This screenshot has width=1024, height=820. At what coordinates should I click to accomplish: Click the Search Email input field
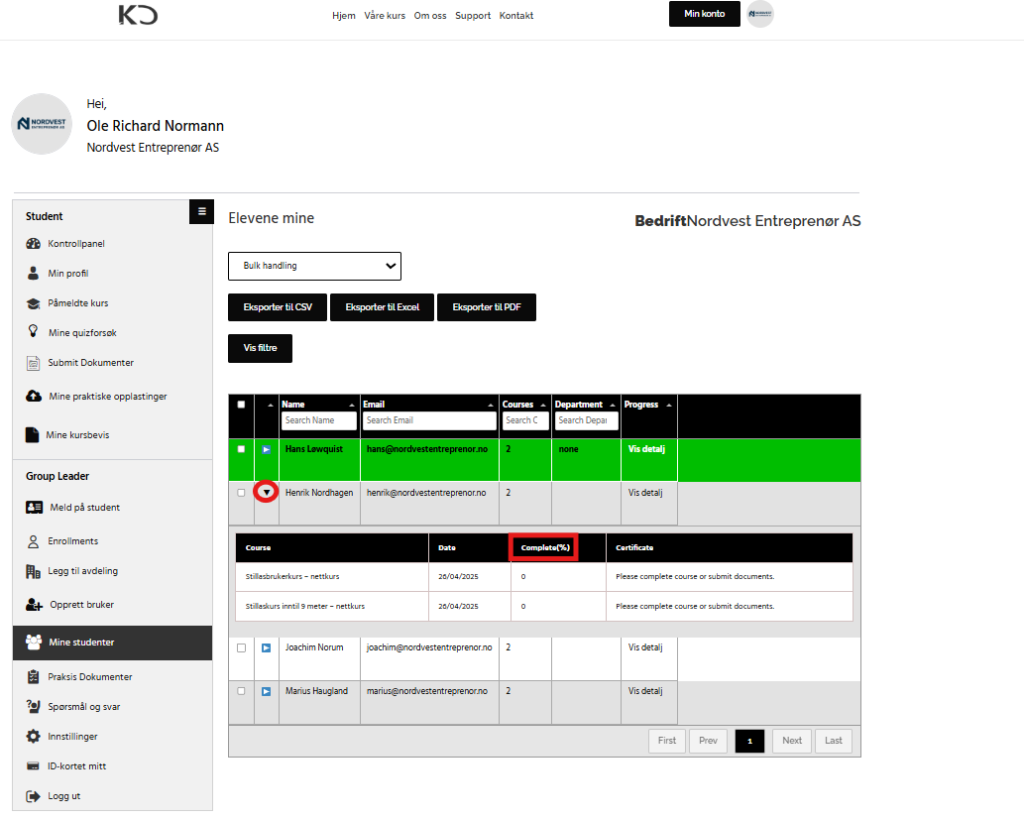click(428, 421)
